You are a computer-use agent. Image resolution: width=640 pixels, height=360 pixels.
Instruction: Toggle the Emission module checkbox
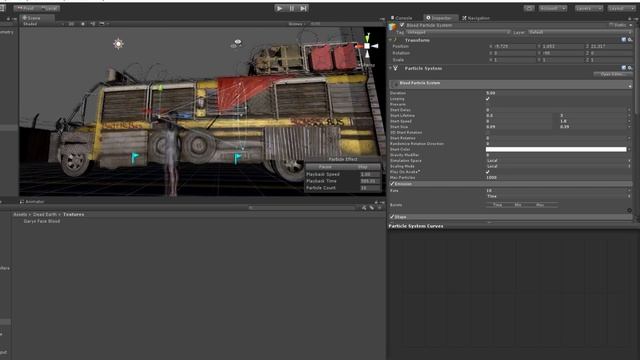tap(392, 184)
